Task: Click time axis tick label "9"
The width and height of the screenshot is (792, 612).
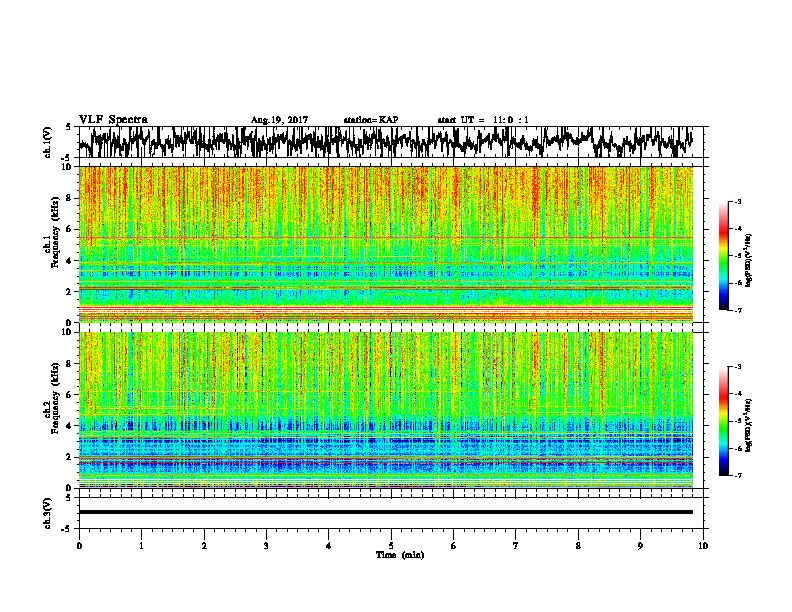Action: coord(640,546)
